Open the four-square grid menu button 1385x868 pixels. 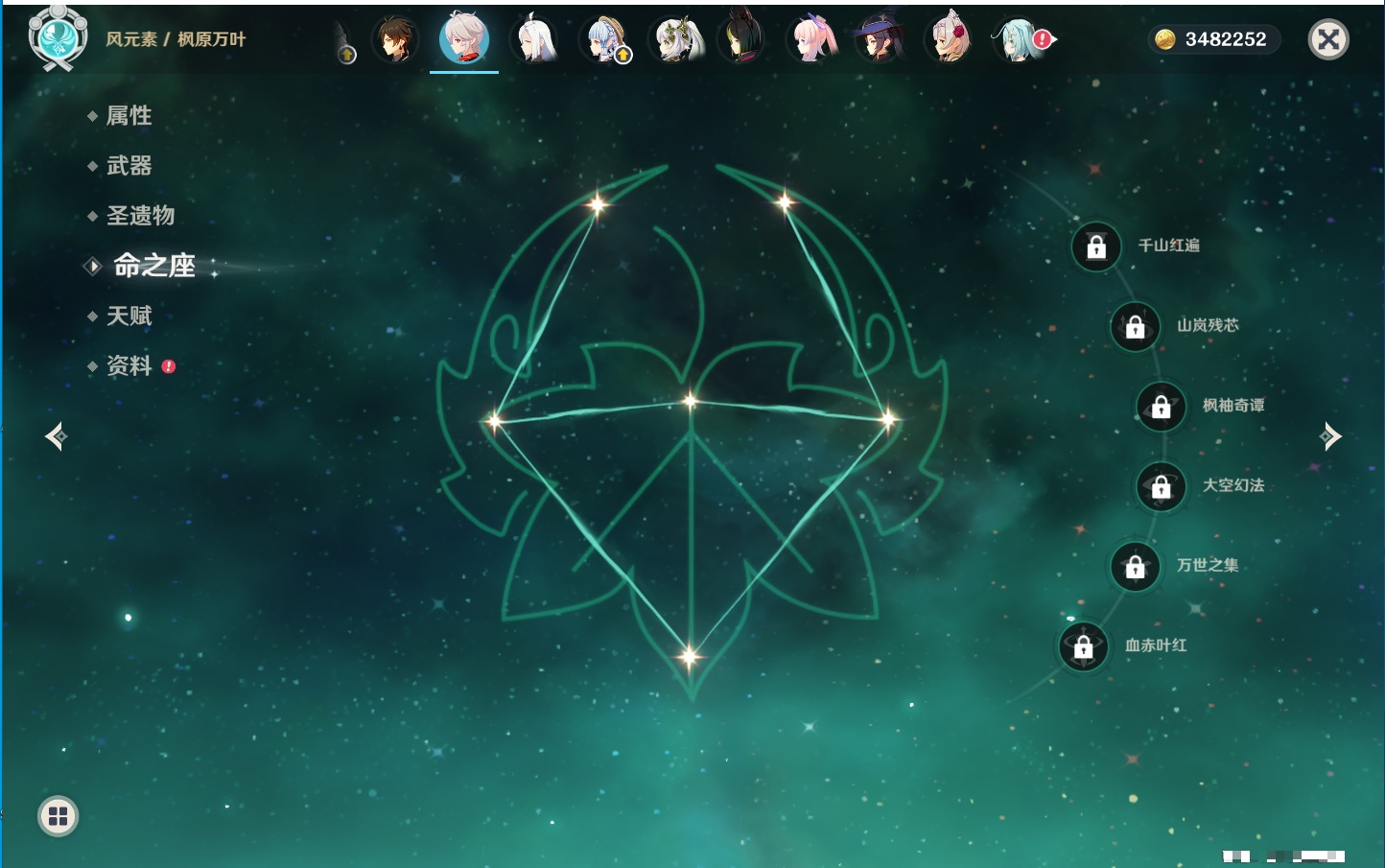(58, 816)
